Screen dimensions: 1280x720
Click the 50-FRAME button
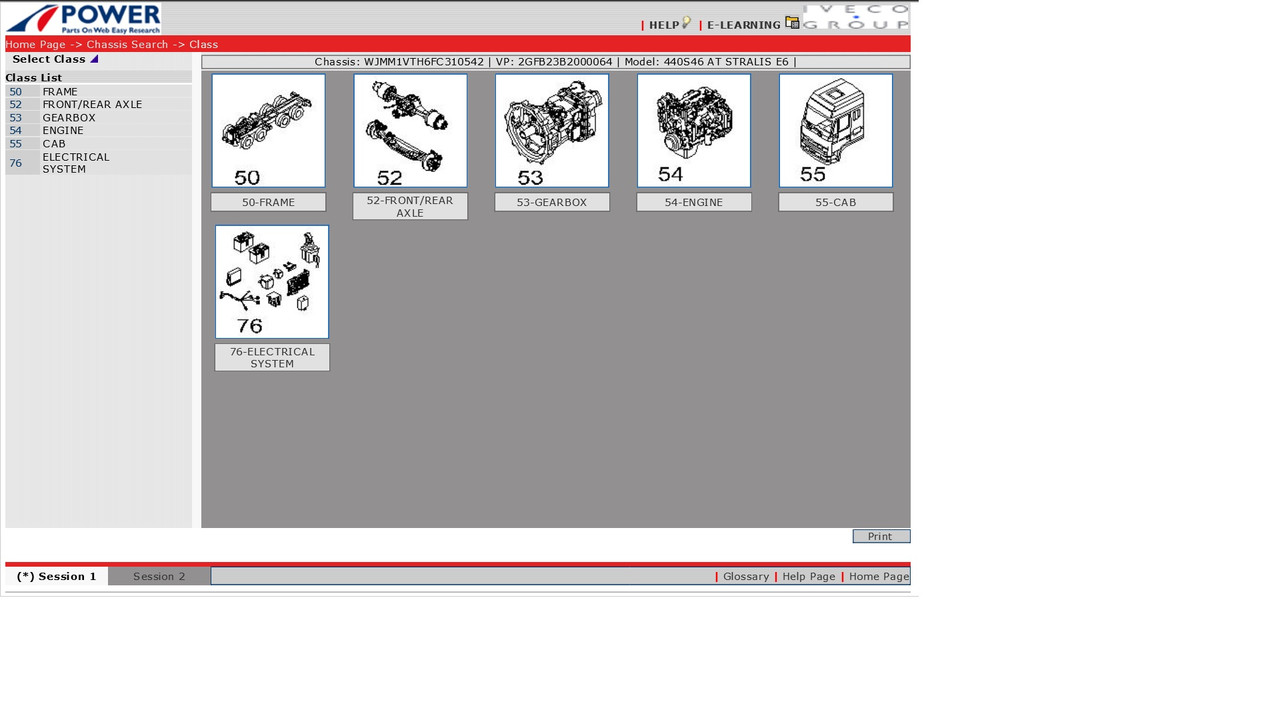[268, 202]
